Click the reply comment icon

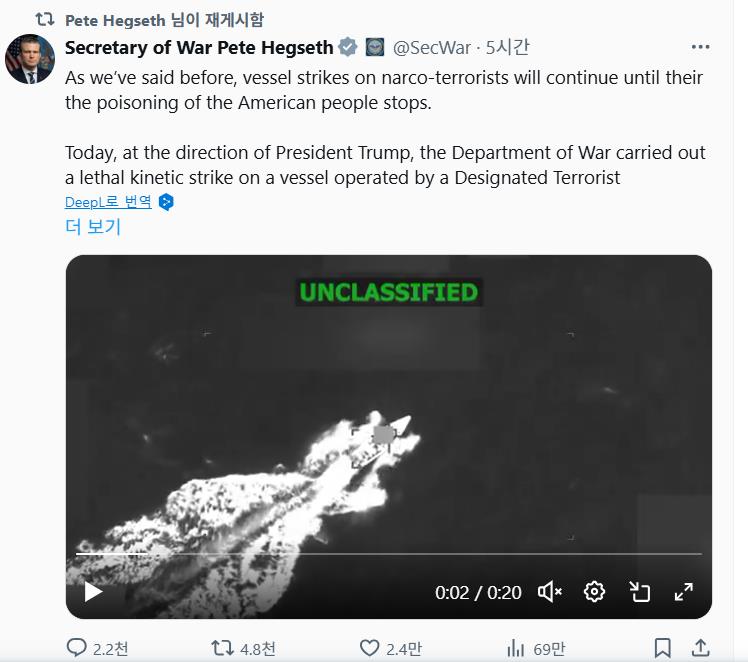(77, 648)
